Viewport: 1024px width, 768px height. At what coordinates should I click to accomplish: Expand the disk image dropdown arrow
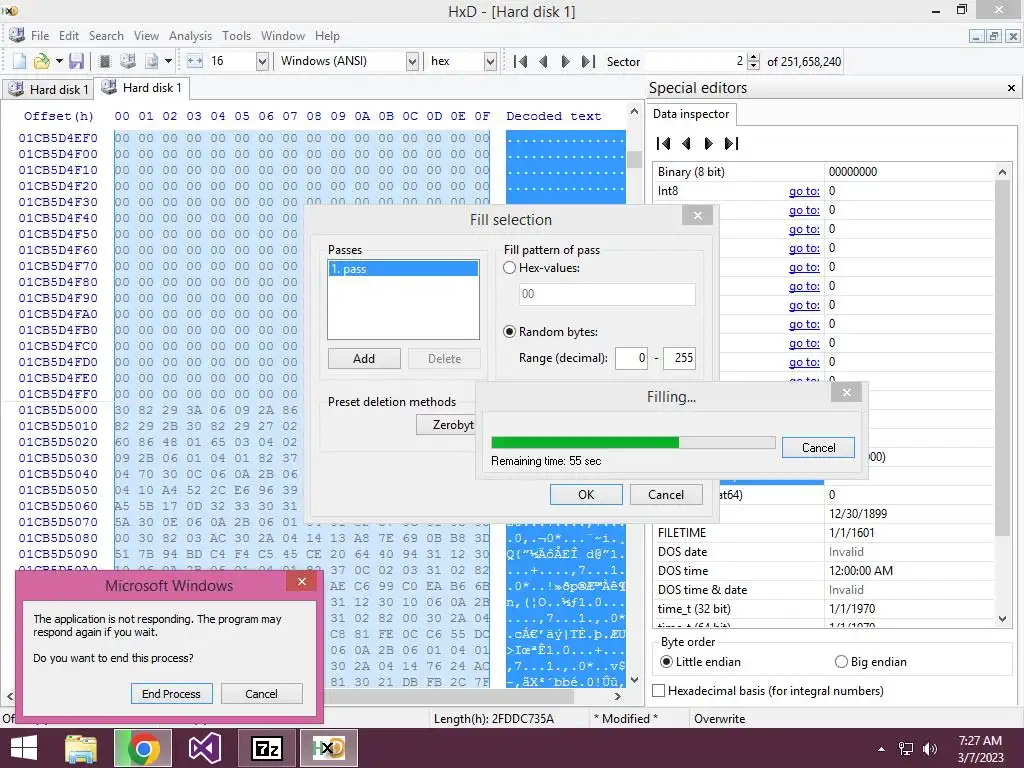click(168, 61)
